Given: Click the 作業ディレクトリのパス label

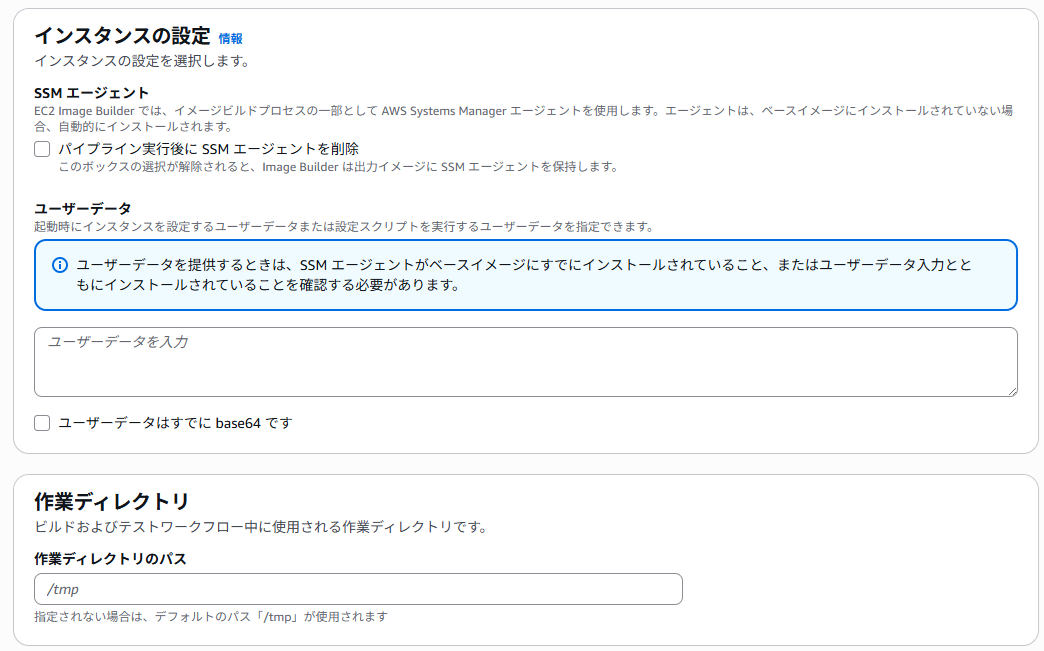Looking at the screenshot, I should [111, 559].
